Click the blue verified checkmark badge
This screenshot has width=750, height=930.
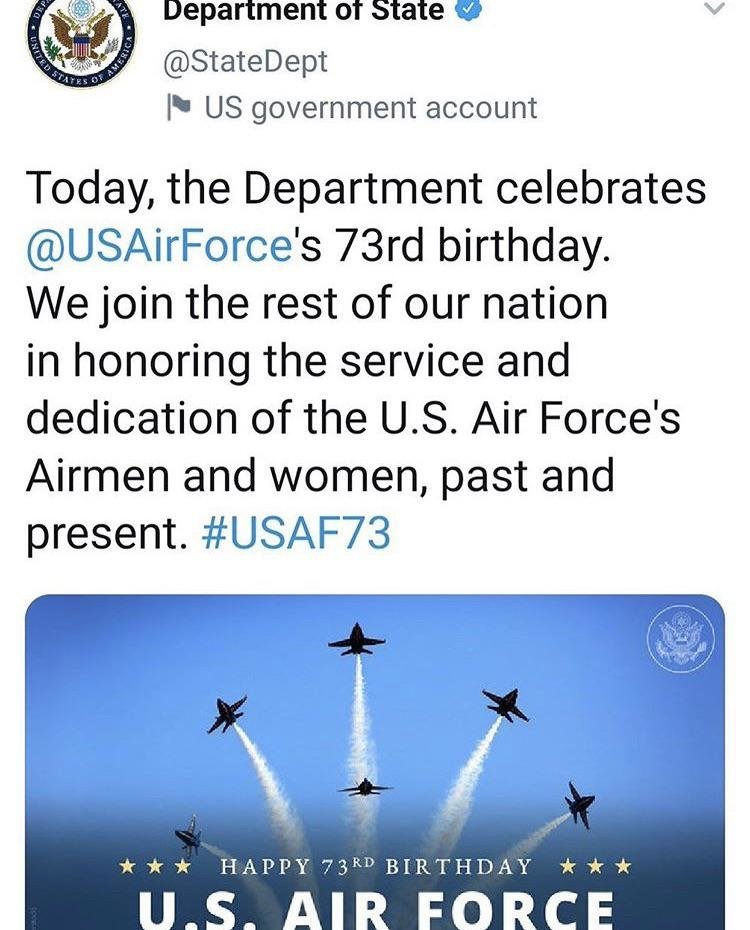(468, 9)
